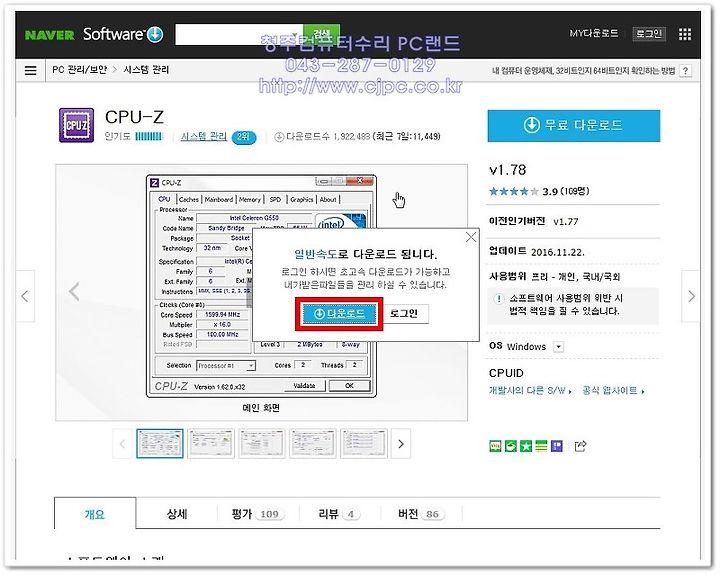Click the green star bookmark share icon
720x575 pixels.
[526, 446]
